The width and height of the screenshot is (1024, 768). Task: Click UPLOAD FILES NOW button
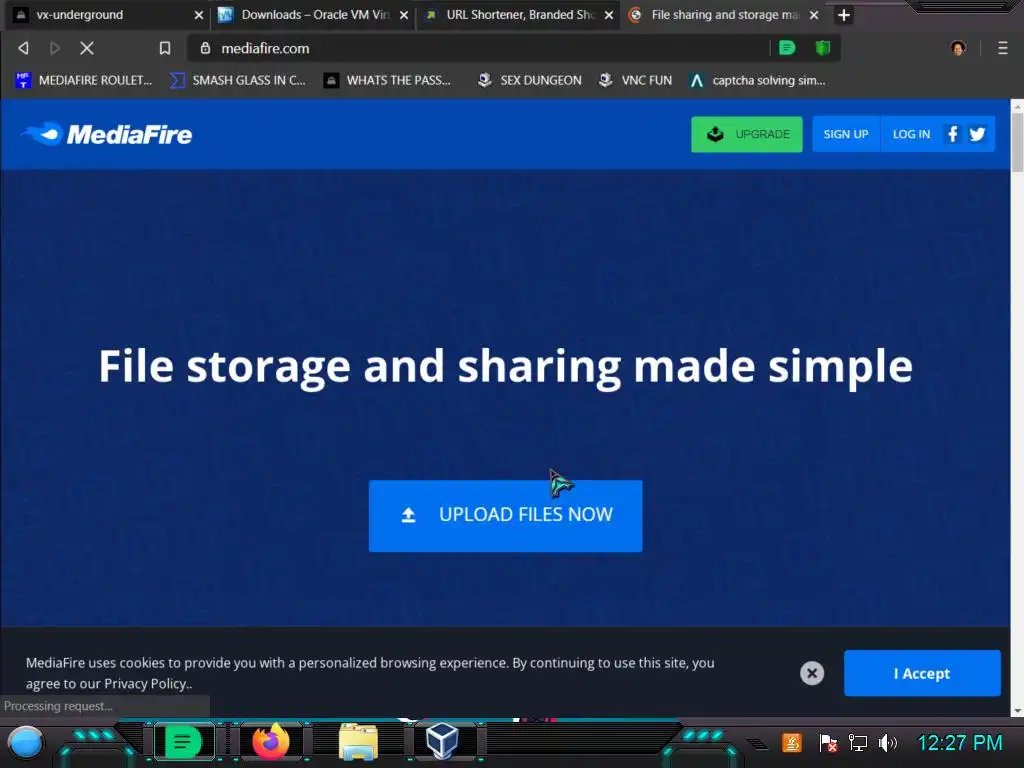[505, 516]
